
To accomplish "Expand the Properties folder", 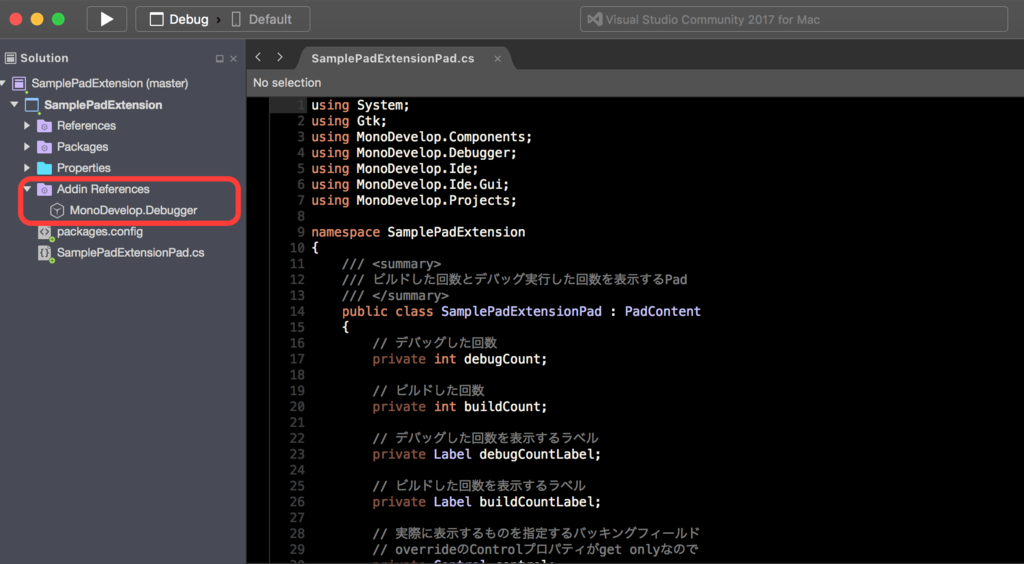I will 27,168.
